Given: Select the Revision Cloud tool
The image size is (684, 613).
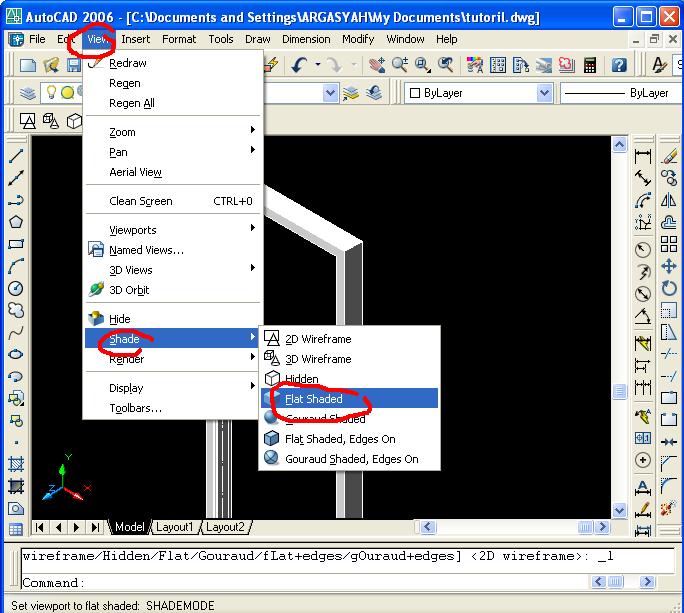Looking at the screenshot, I should 16,310.
